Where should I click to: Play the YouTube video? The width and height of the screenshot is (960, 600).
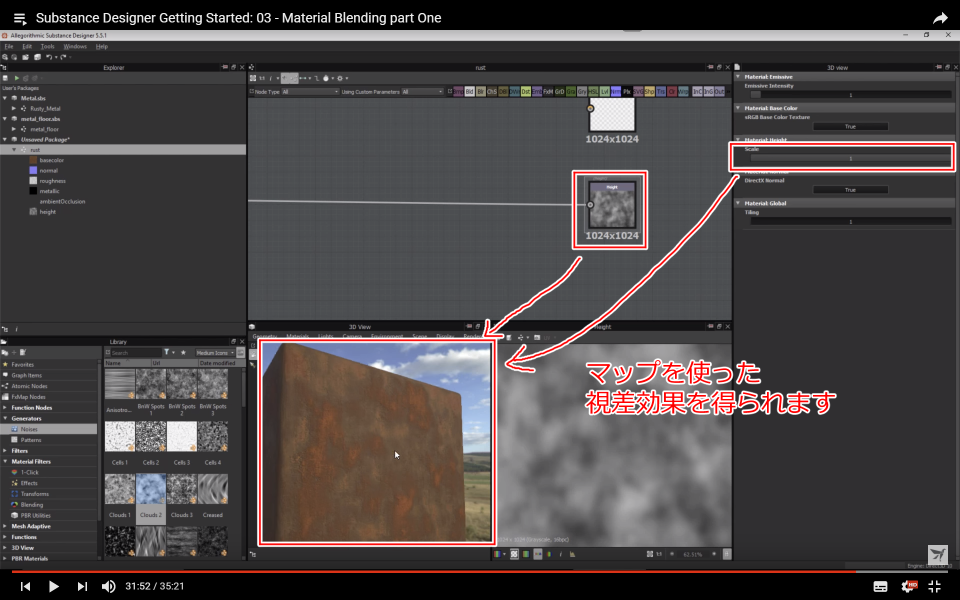(53, 587)
